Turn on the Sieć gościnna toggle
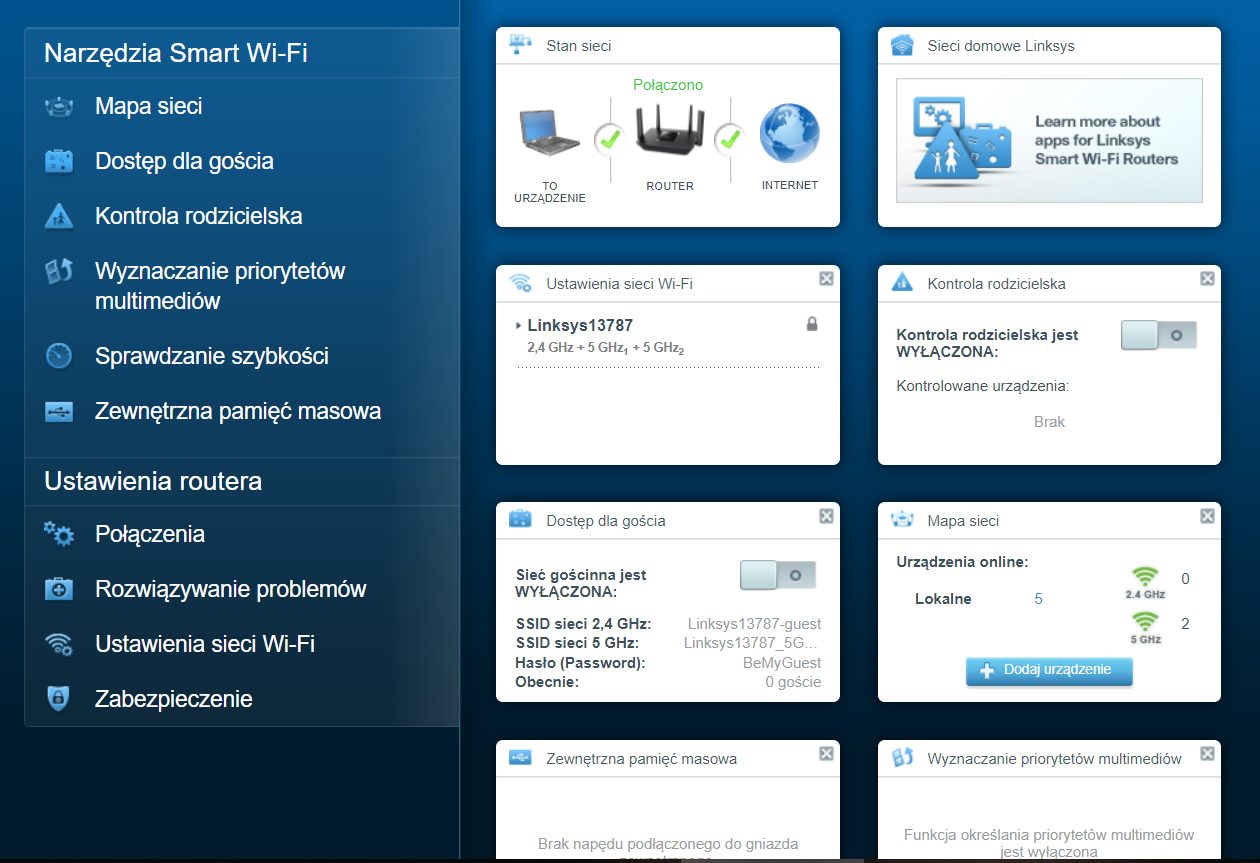Viewport: 1260px width, 863px height. coord(778,575)
